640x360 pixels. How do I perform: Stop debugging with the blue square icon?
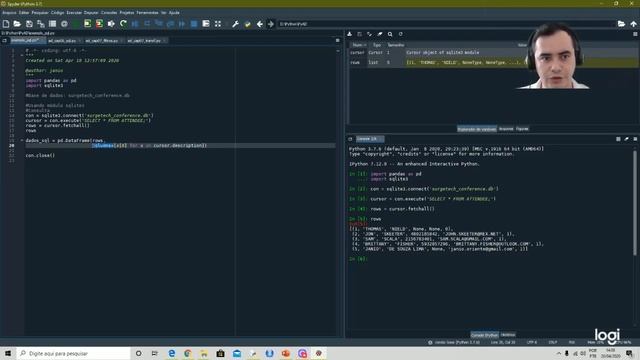[x=194, y=24]
